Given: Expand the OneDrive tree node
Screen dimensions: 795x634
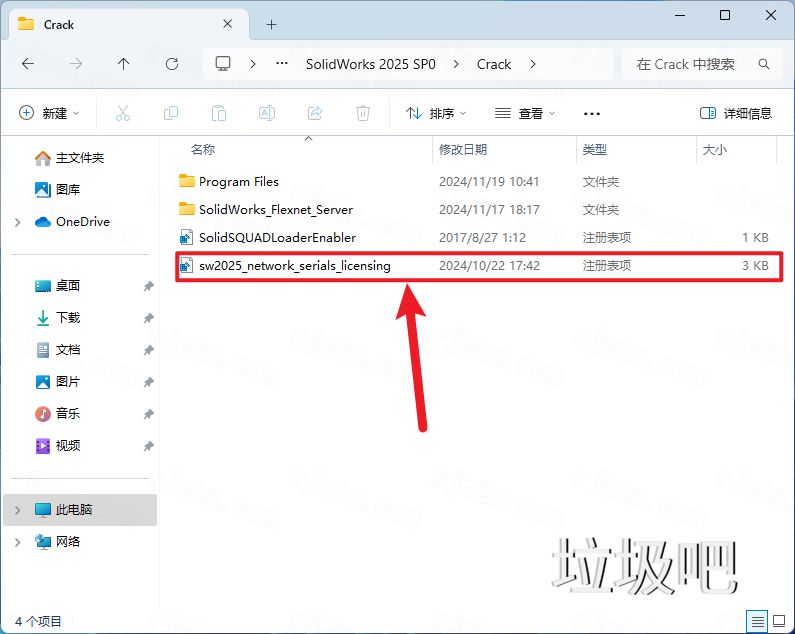Looking at the screenshot, I should click(18, 222).
